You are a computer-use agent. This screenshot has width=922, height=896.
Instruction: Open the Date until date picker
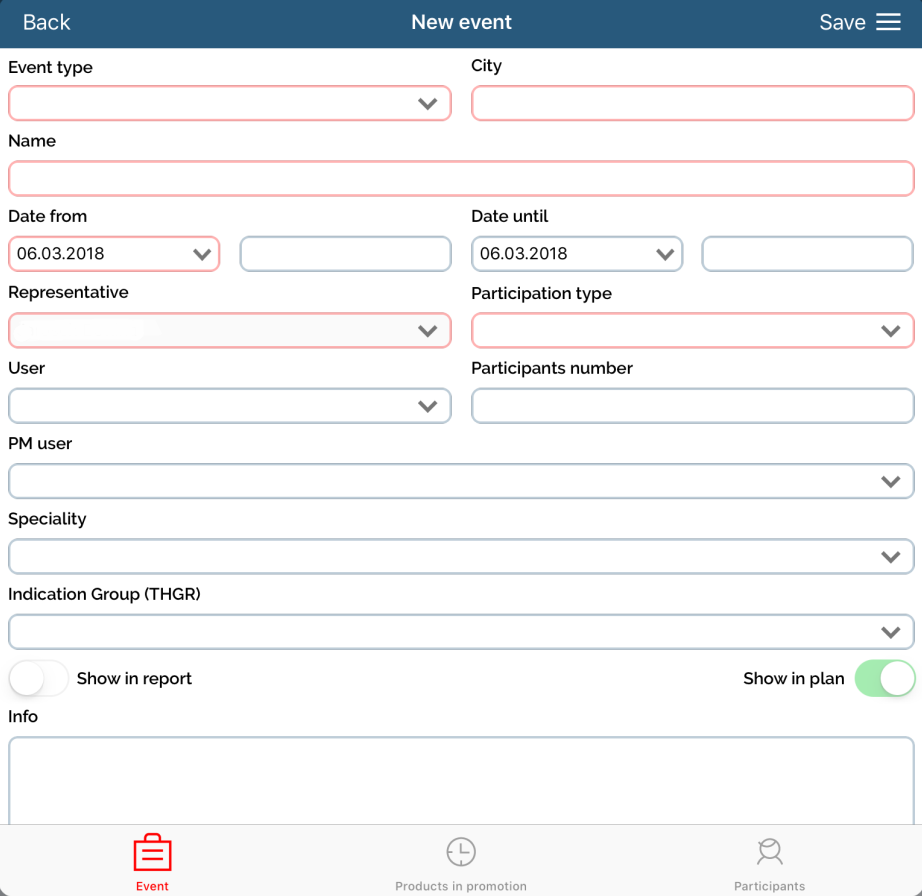tap(577, 254)
